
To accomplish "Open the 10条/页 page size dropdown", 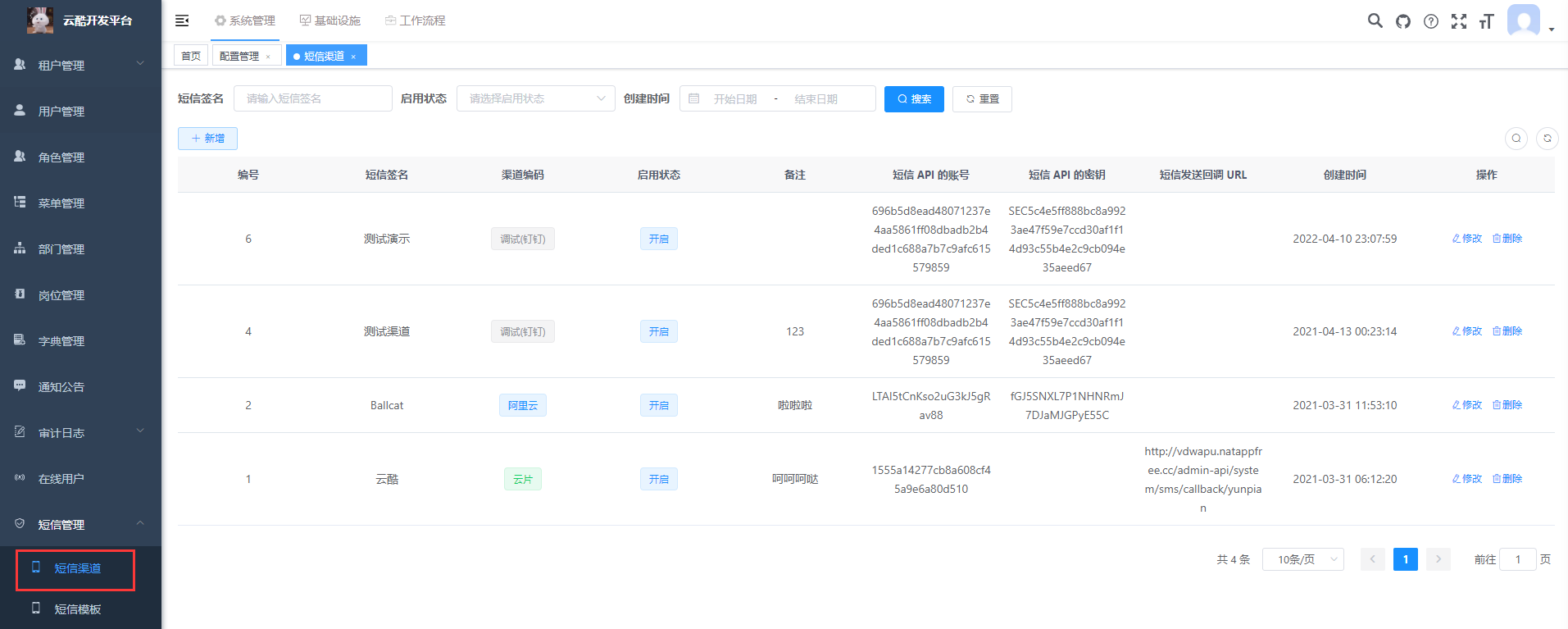I will point(1303,559).
